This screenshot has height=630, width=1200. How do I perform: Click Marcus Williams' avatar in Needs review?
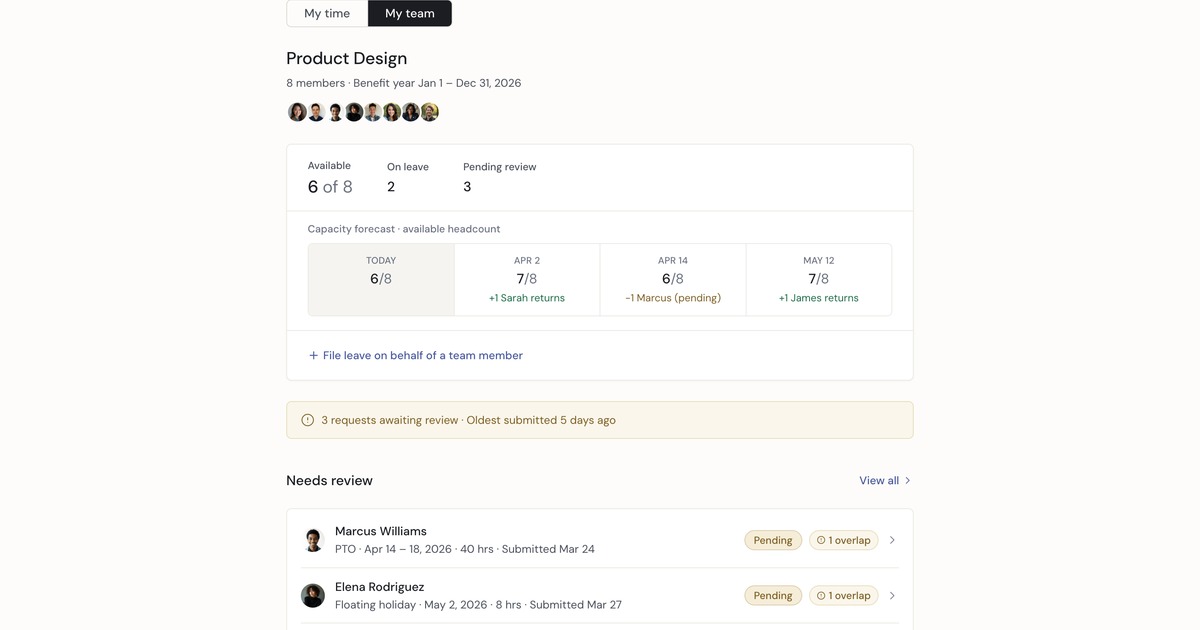tap(313, 540)
